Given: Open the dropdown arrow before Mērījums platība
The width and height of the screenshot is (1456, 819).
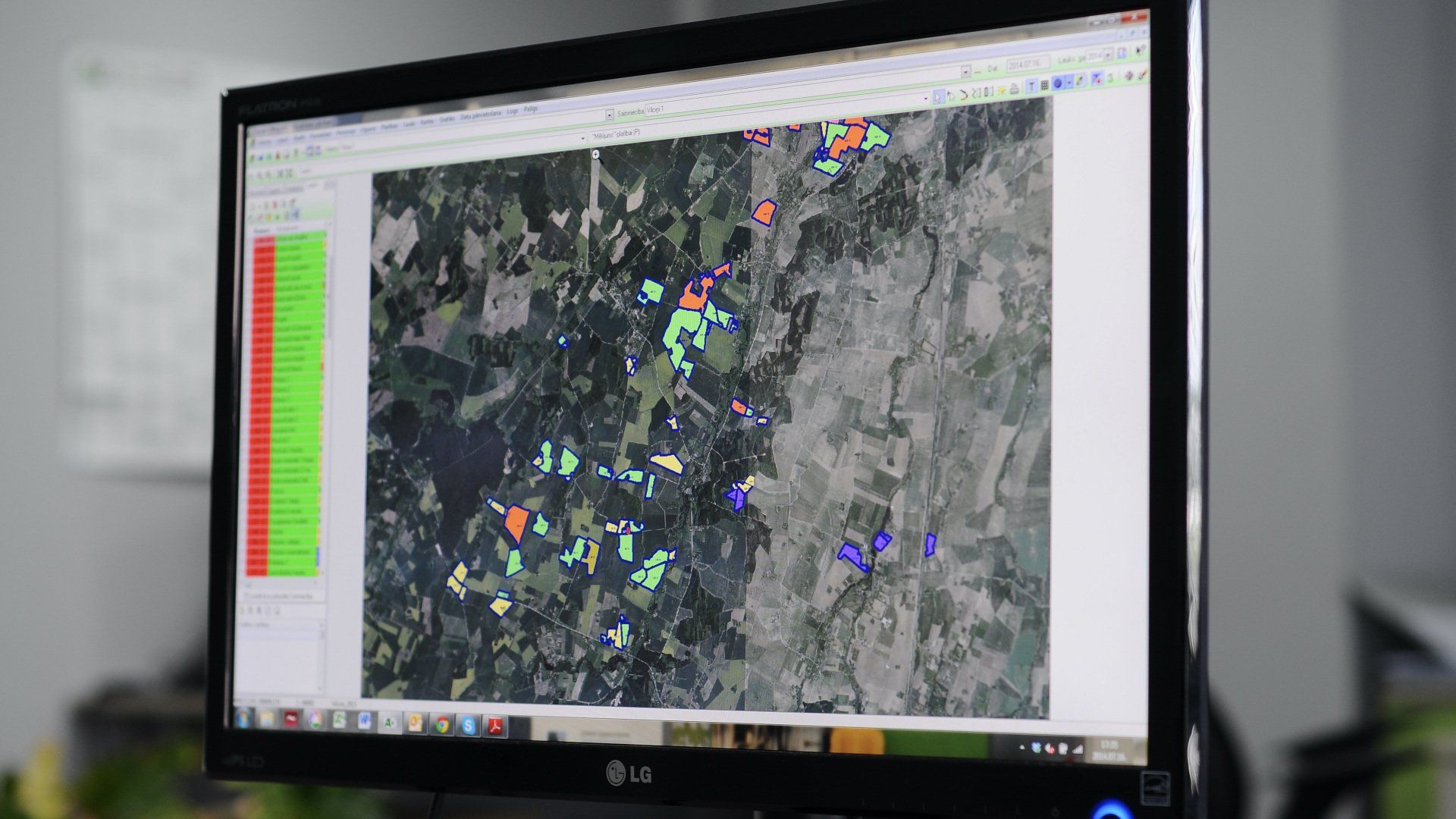Looking at the screenshot, I should point(584,137).
